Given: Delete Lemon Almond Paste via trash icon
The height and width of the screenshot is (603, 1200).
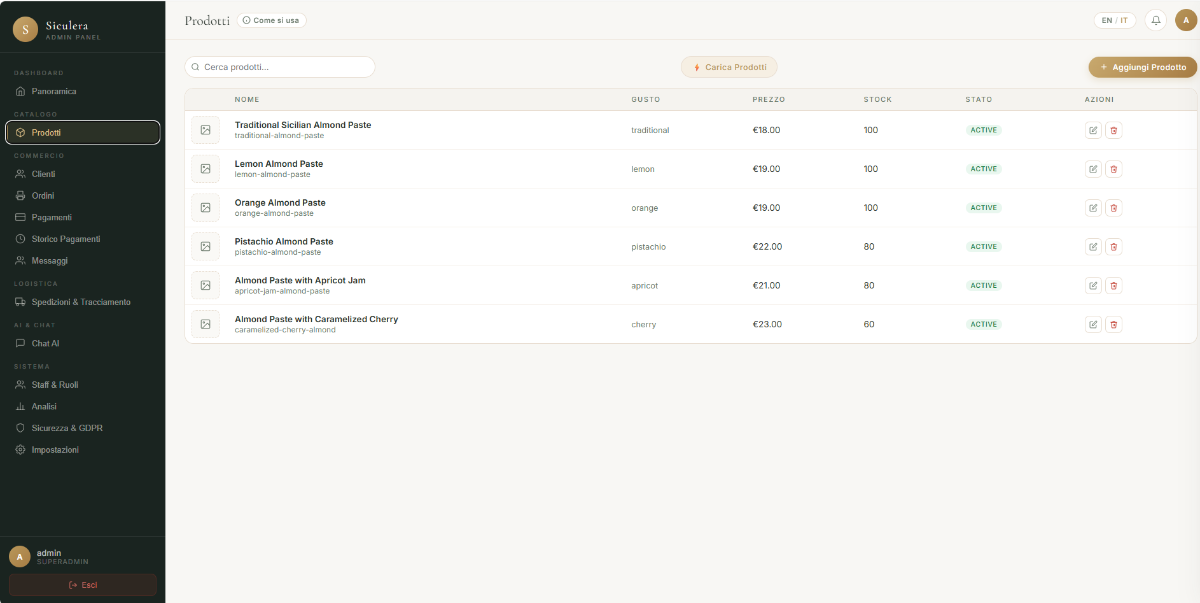Looking at the screenshot, I should tap(1114, 169).
